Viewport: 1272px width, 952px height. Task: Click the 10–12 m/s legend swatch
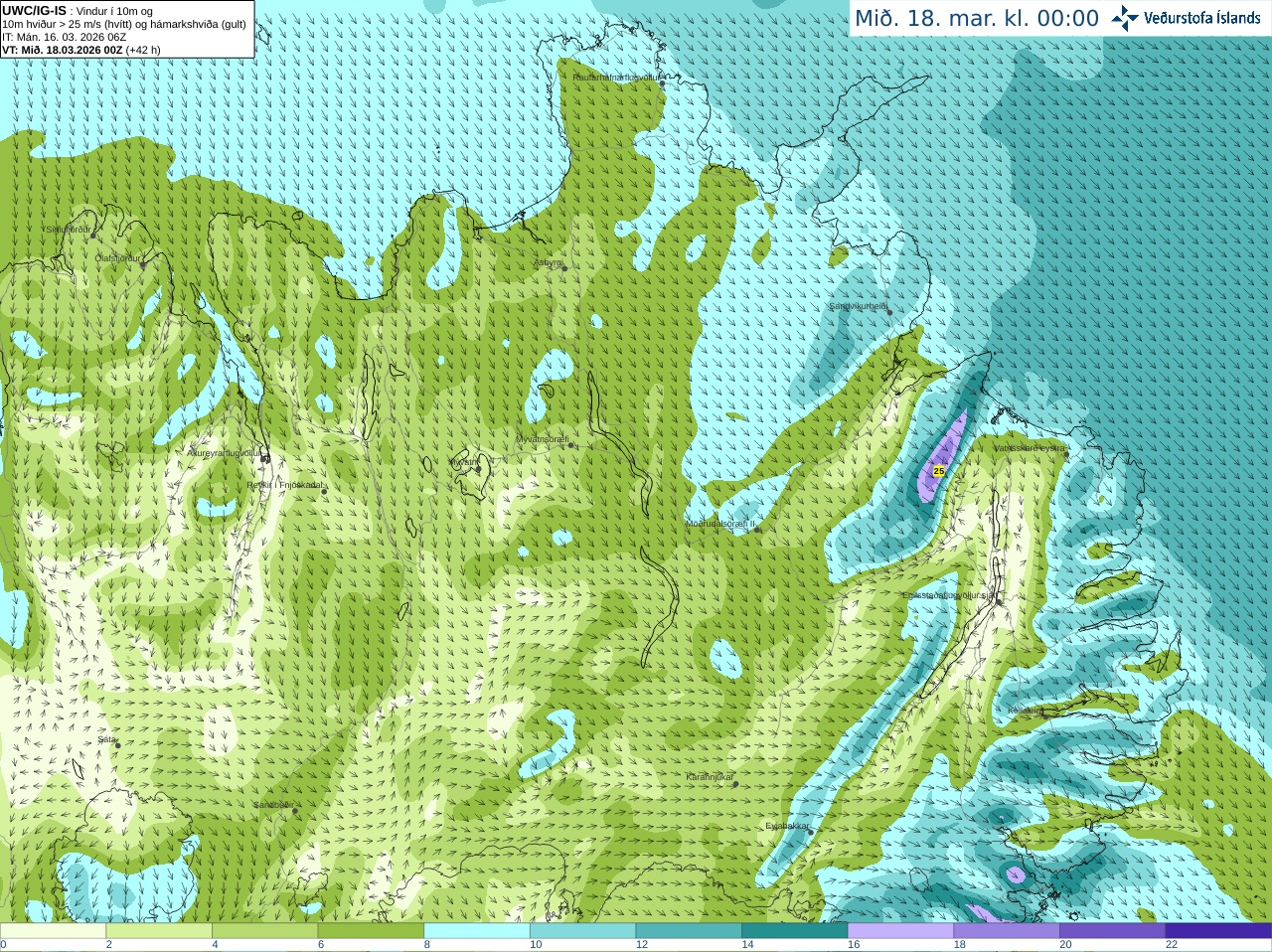[x=583, y=931]
